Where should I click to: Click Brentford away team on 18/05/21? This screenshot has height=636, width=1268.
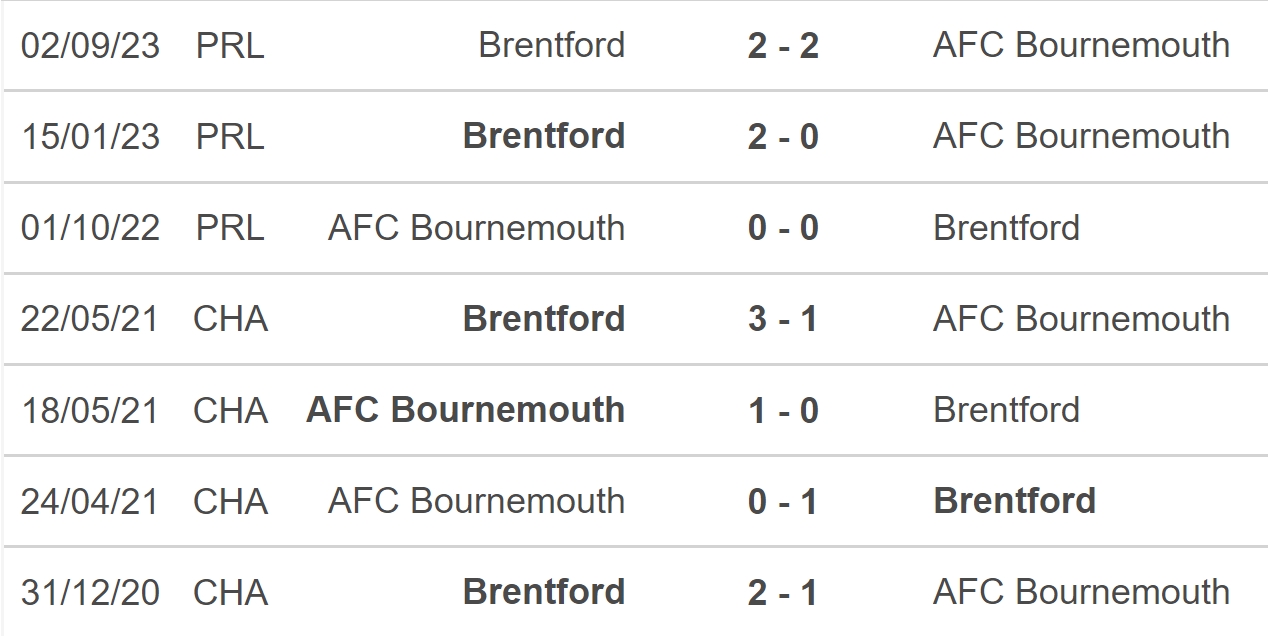[x=1007, y=410]
